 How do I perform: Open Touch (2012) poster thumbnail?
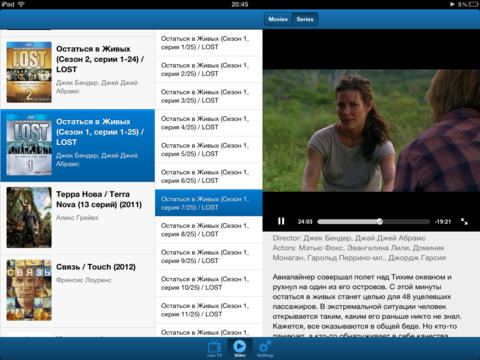point(29,290)
